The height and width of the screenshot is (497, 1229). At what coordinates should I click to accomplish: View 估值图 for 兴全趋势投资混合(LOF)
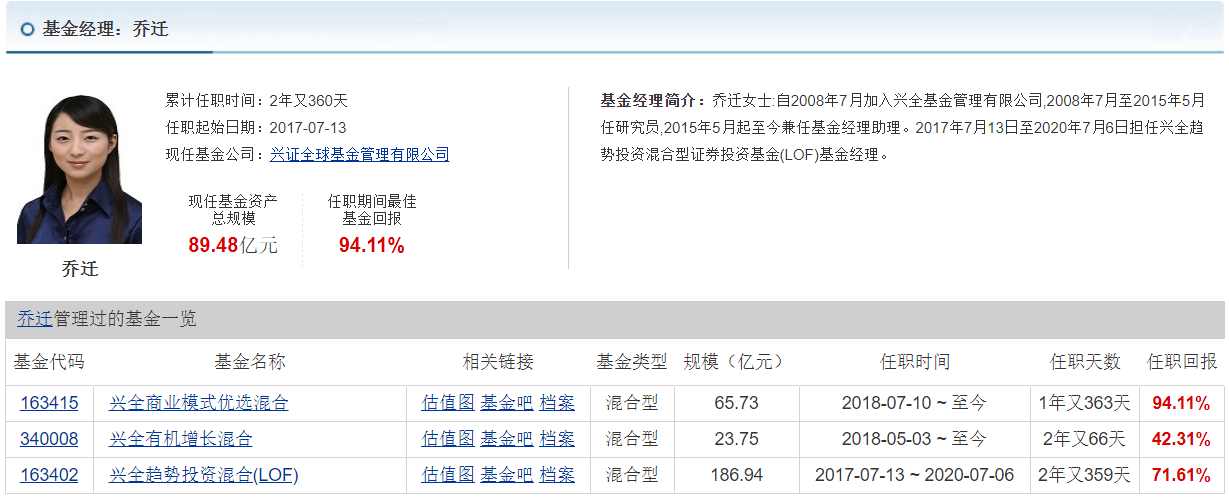coord(448,474)
